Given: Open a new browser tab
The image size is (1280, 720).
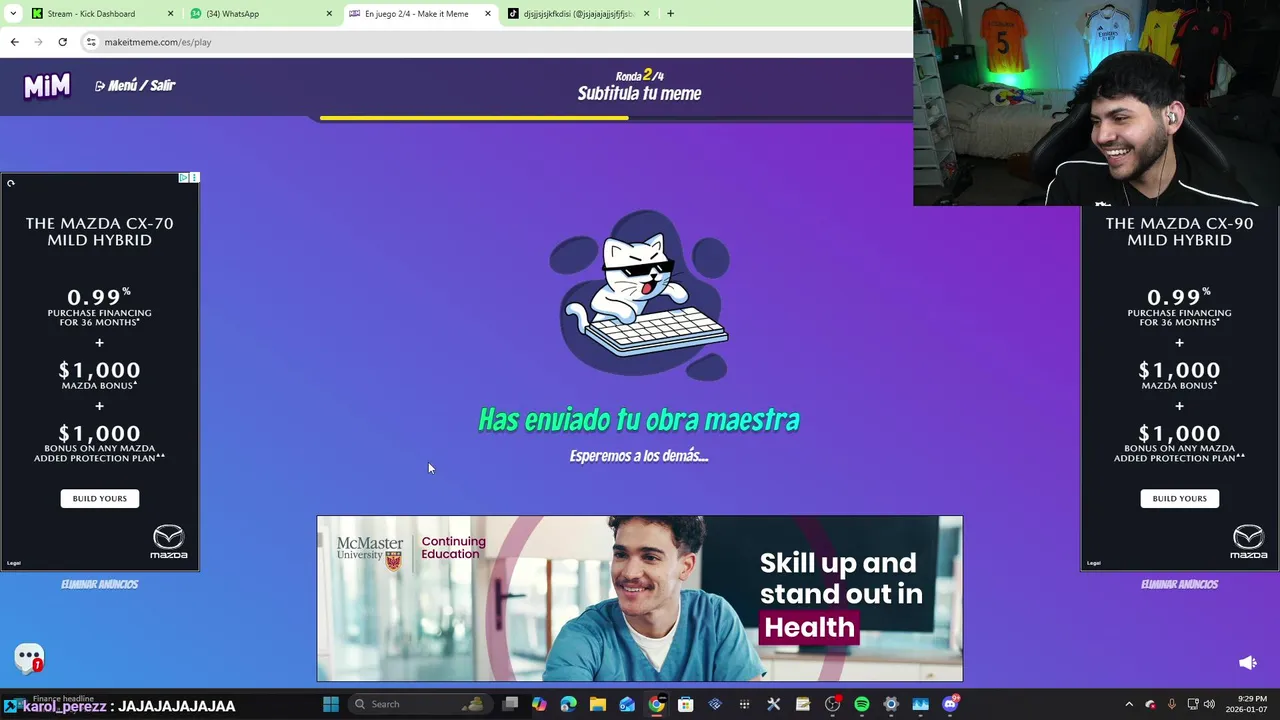Looking at the screenshot, I should pos(670,14).
